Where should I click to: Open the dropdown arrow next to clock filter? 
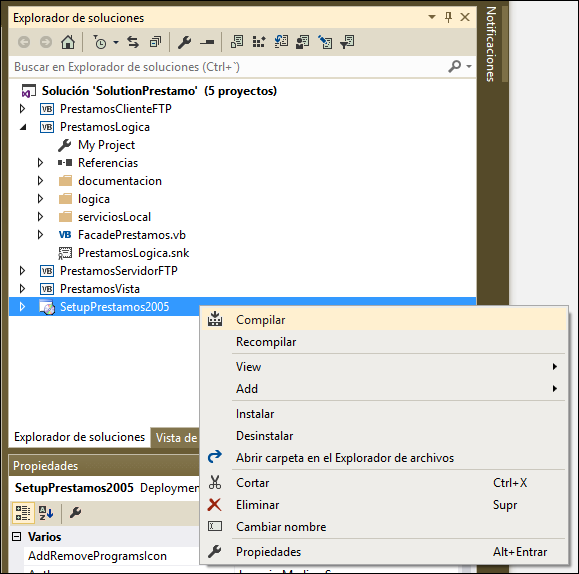point(116,42)
